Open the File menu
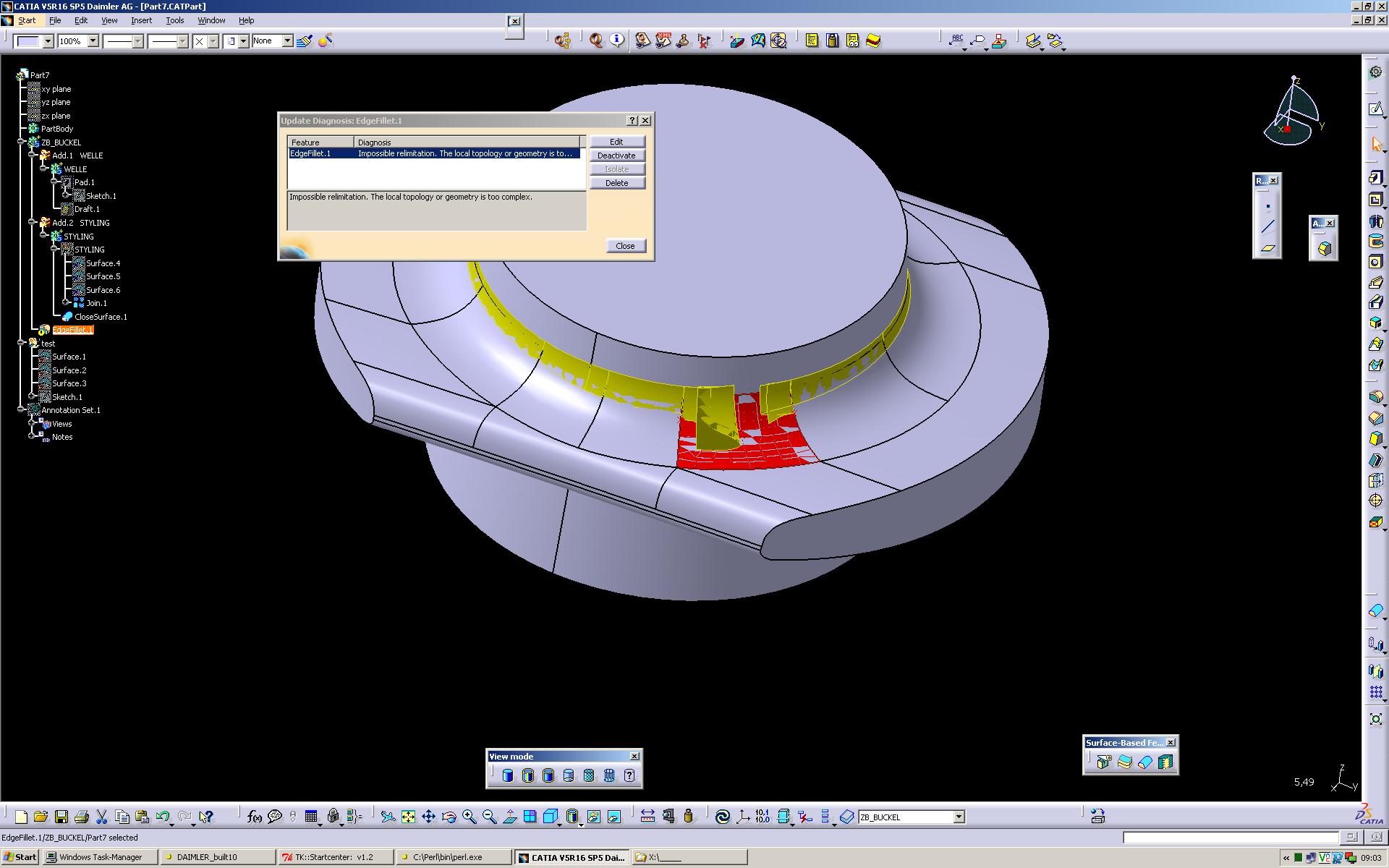The width and height of the screenshot is (1389, 868). click(x=55, y=20)
